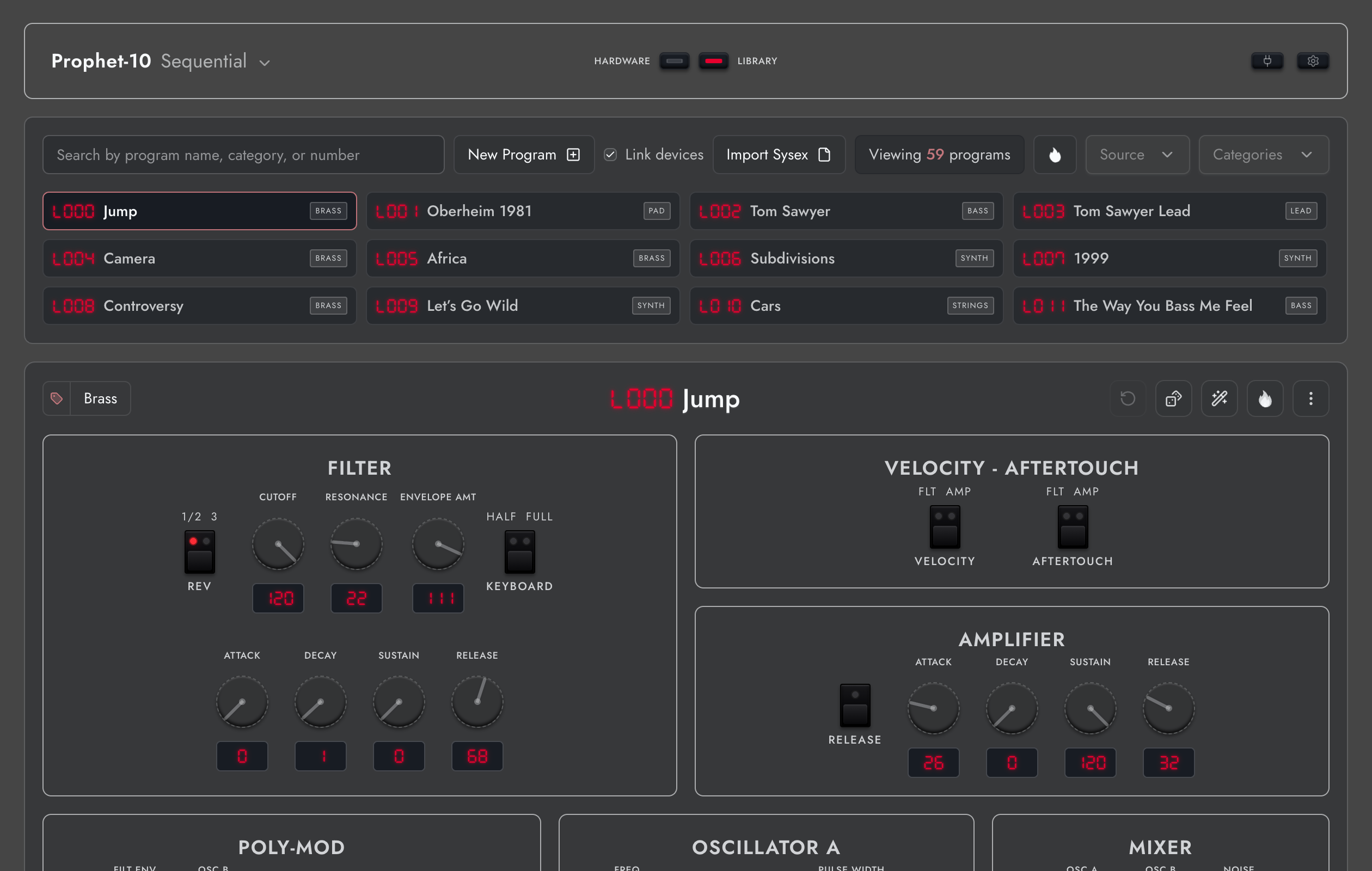Toggle the AFTERTOUCH FLT AMP switch

click(x=1073, y=526)
